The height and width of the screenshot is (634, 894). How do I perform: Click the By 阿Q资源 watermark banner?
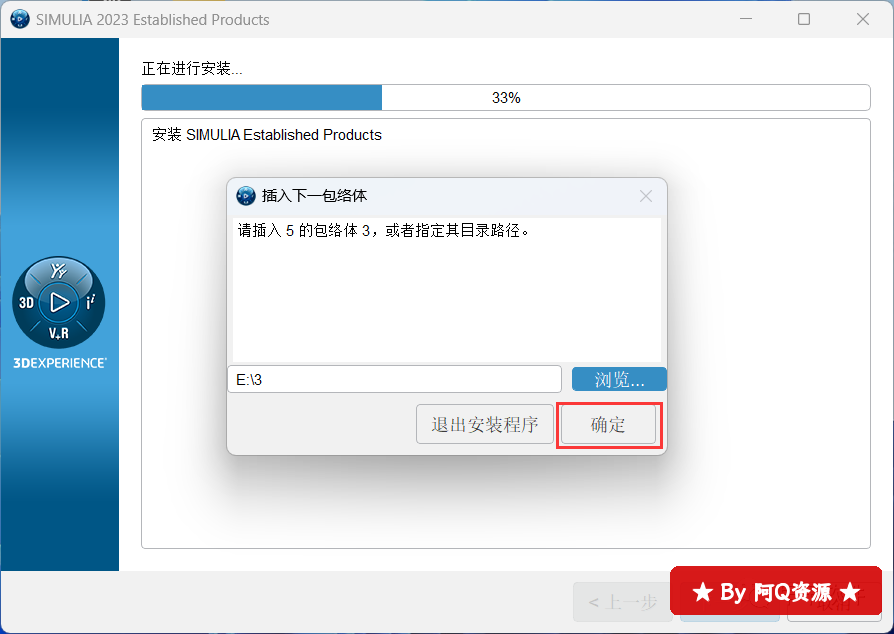click(x=776, y=591)
